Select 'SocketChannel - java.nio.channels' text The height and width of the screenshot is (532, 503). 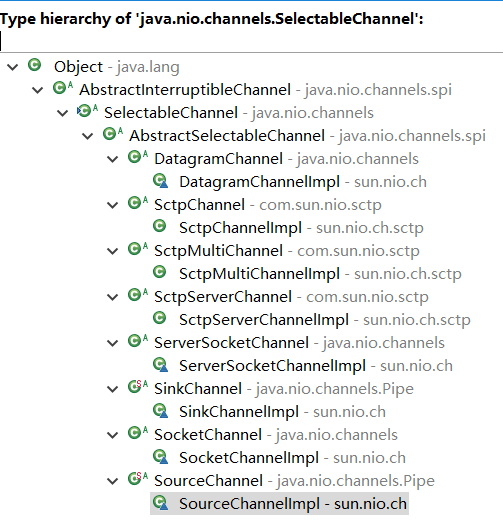[276, 435]
